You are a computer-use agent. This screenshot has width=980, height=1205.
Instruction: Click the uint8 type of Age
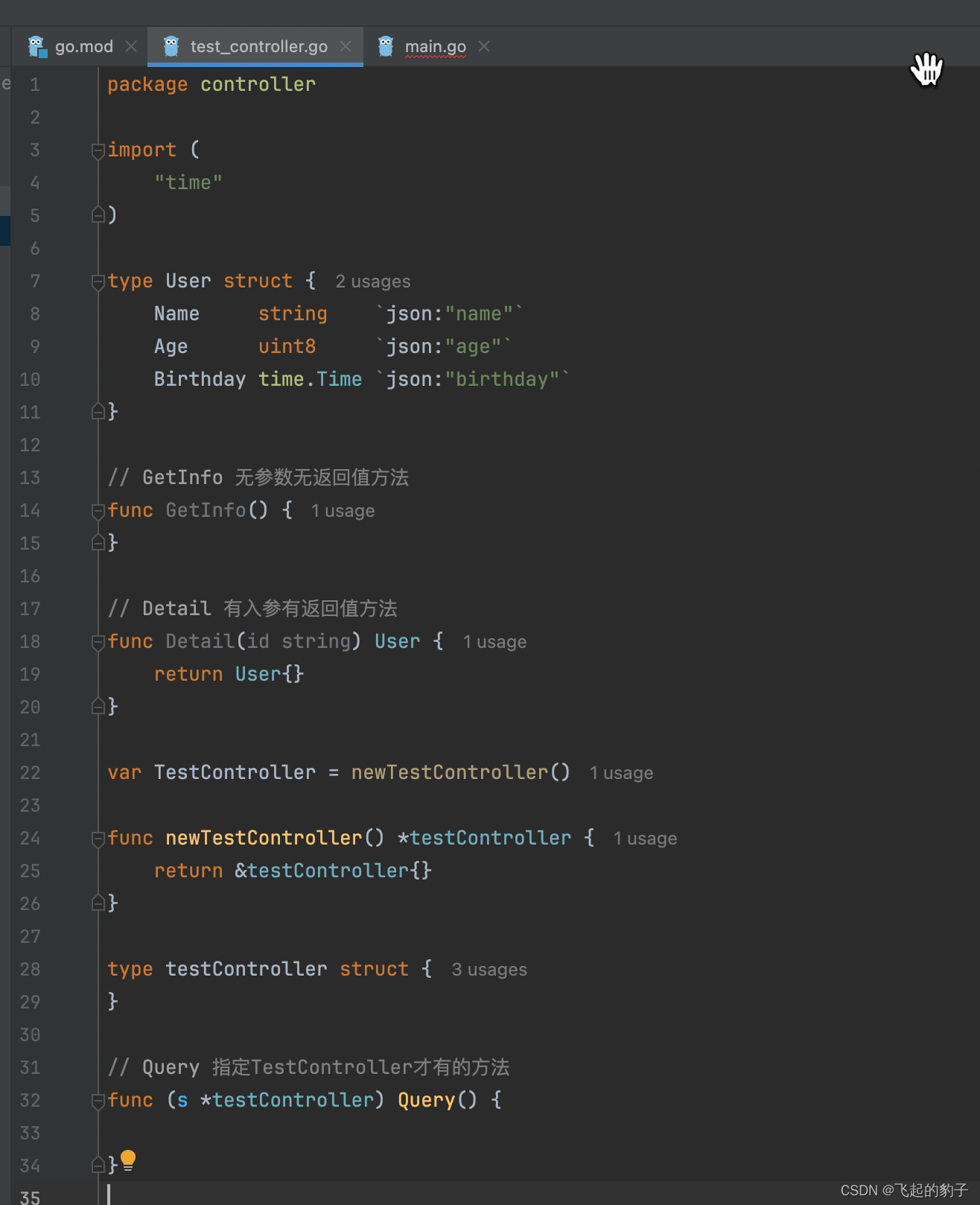(287, 346)
